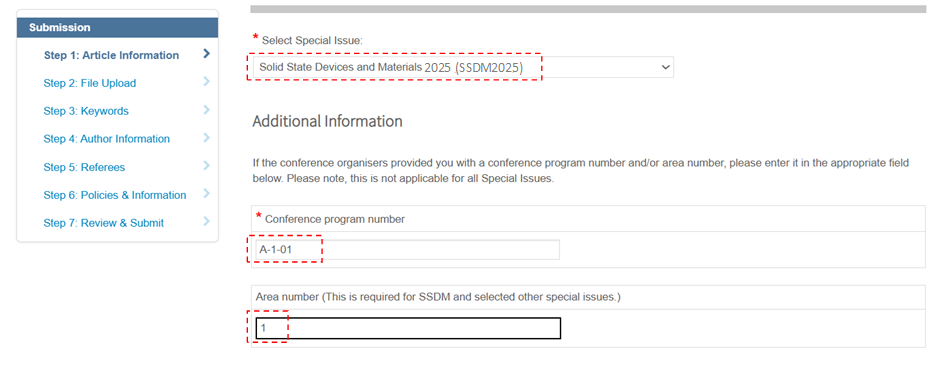This screenshot has height=378, width=945.
Task: Click chevron beside Step 7: Review & Submit
Action: pos(207,221)
